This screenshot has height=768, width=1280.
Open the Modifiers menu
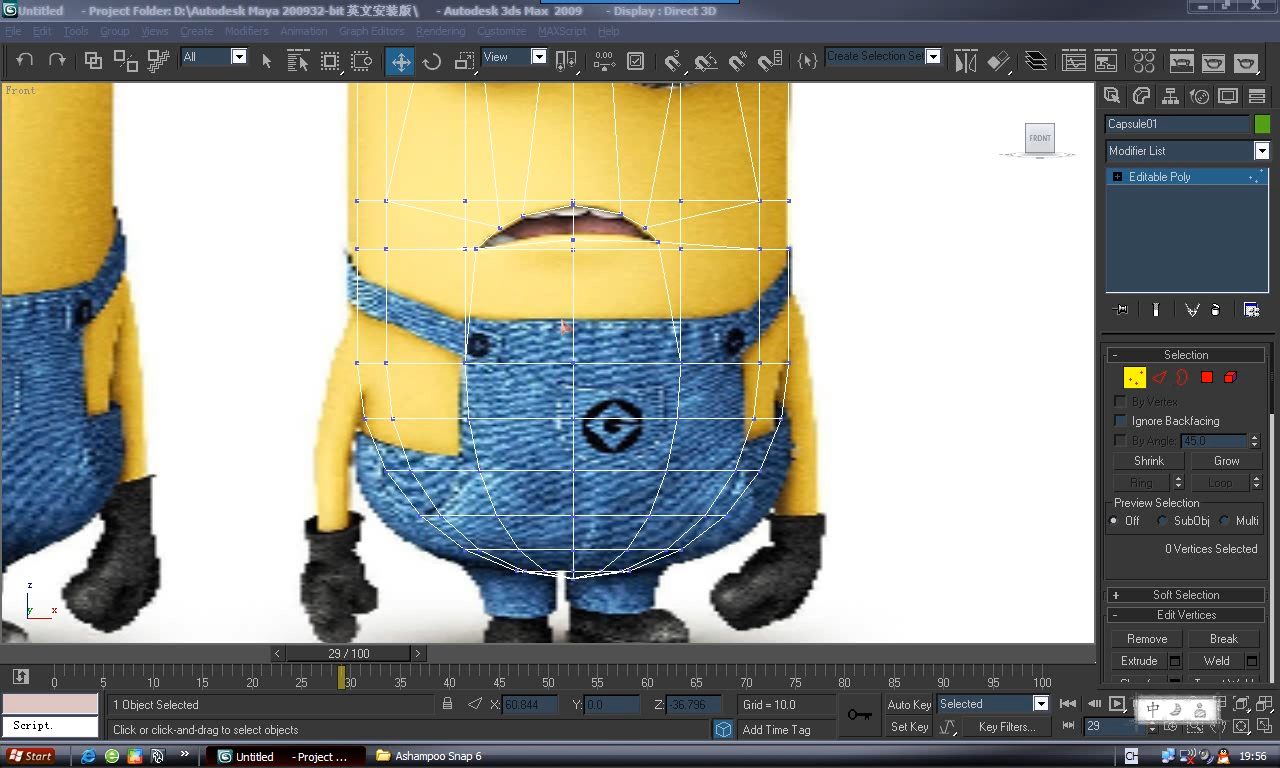point(246,31)
